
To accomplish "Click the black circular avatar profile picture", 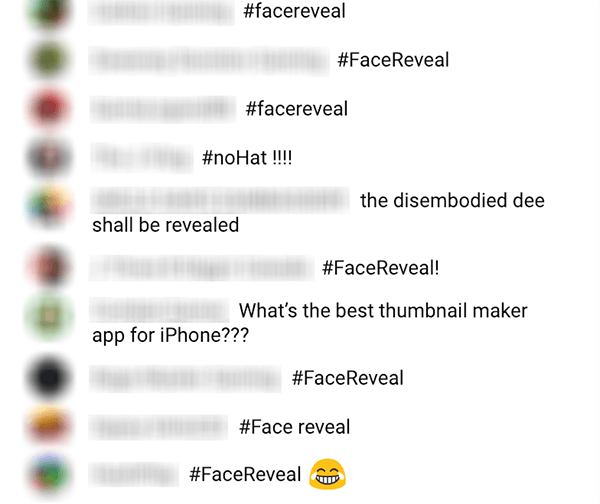I will pos(49,378).
